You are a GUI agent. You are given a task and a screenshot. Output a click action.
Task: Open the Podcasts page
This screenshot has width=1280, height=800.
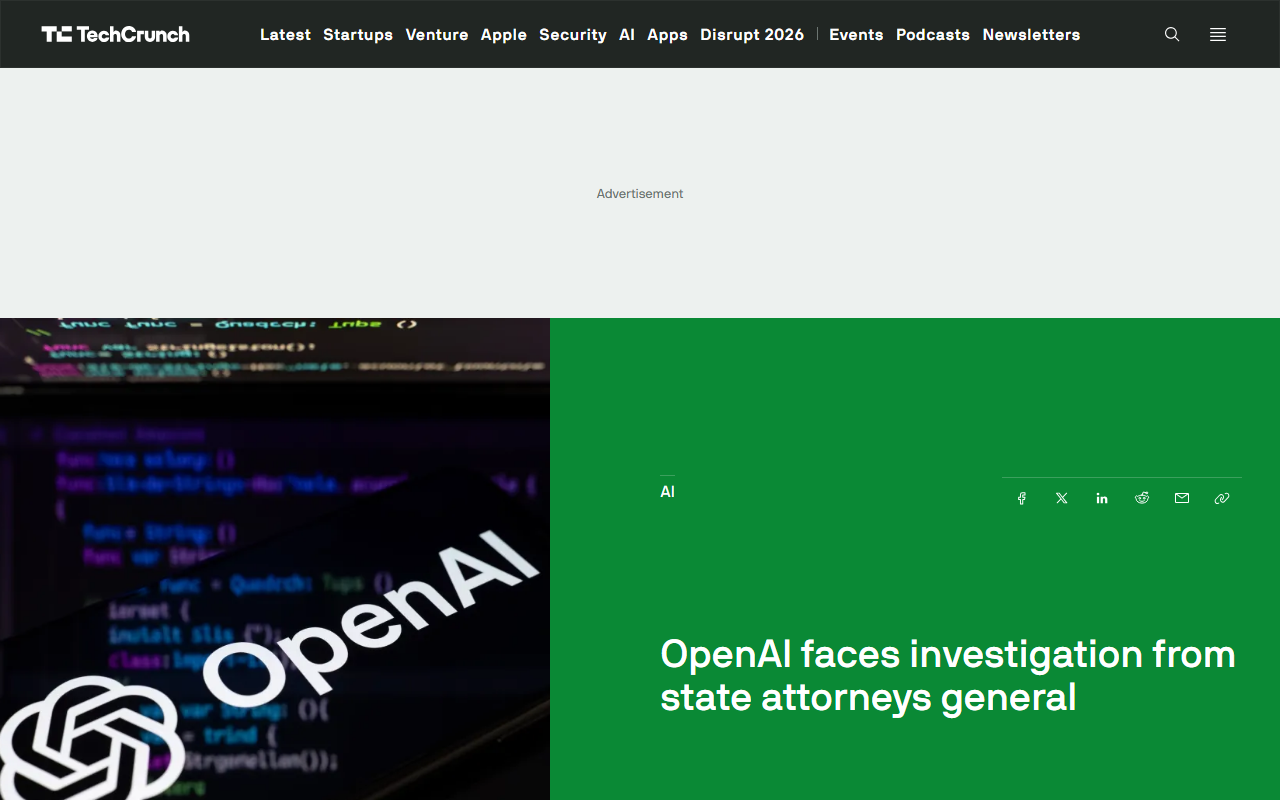[933, 34]
